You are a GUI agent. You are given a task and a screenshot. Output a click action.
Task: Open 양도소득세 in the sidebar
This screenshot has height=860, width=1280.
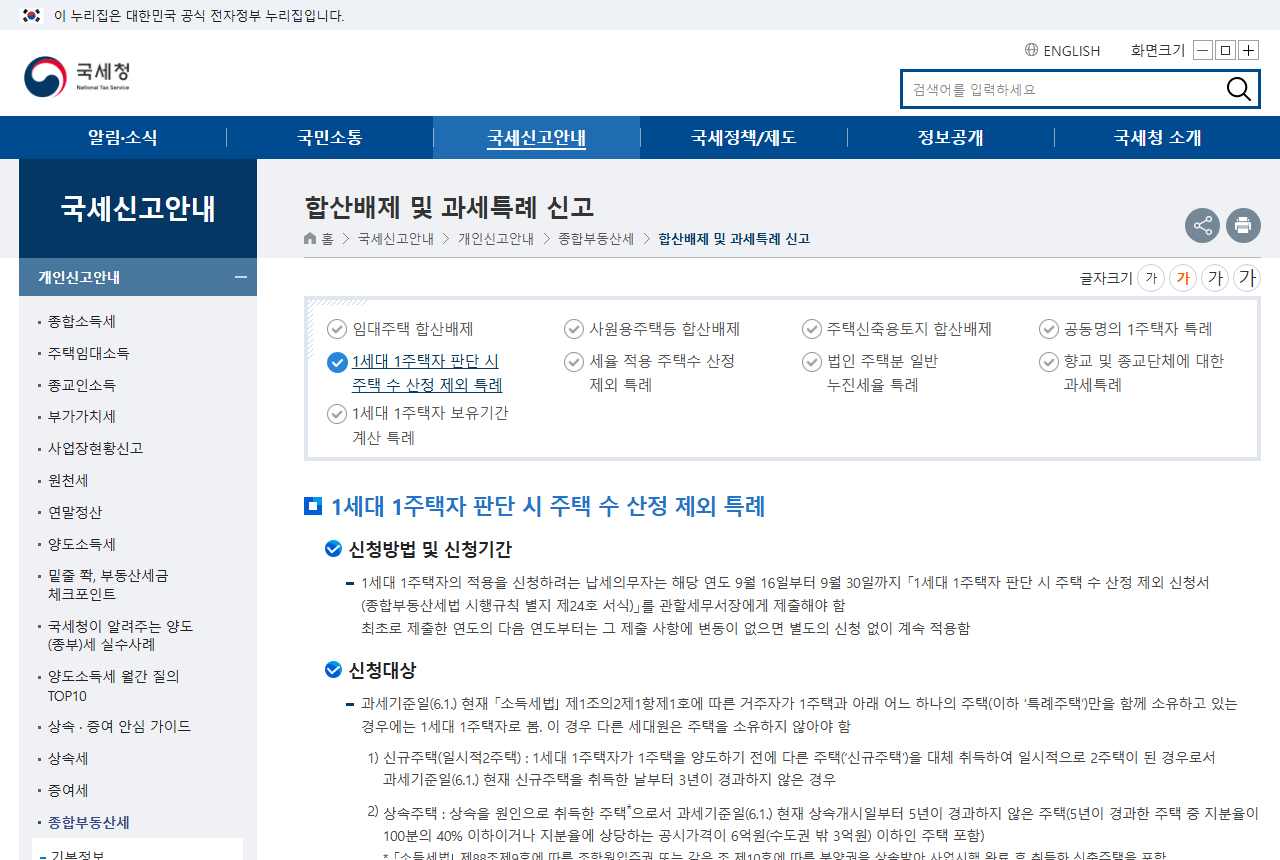82,544
